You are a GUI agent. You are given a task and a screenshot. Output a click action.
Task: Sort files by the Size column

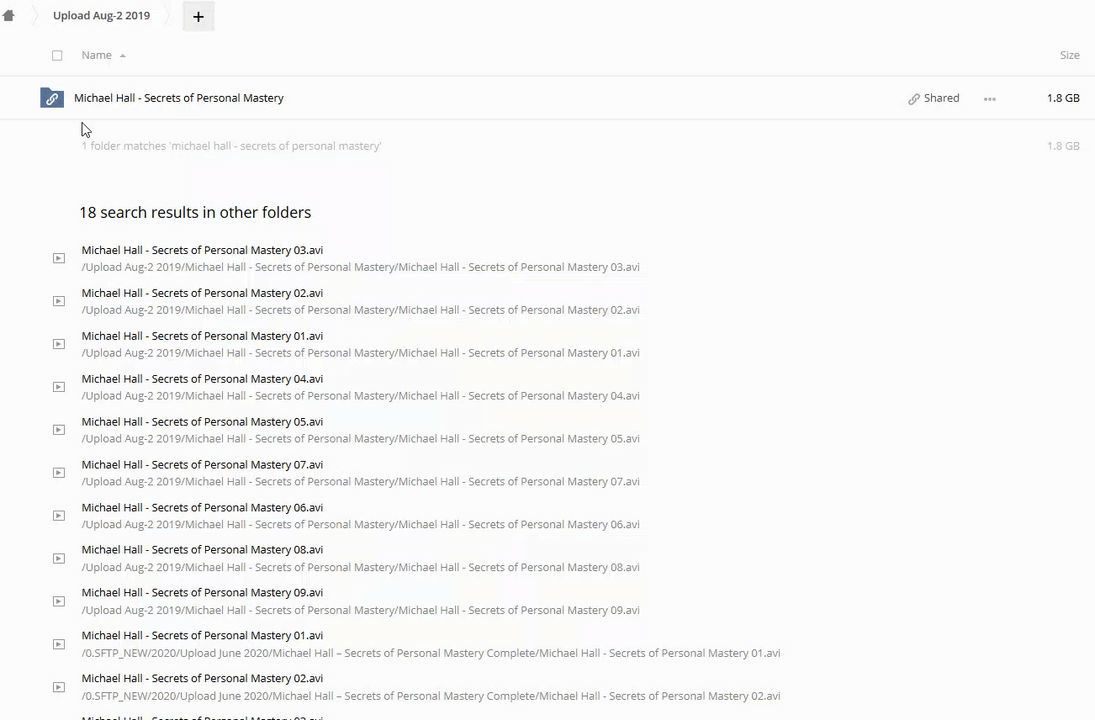click(1069, 55)
